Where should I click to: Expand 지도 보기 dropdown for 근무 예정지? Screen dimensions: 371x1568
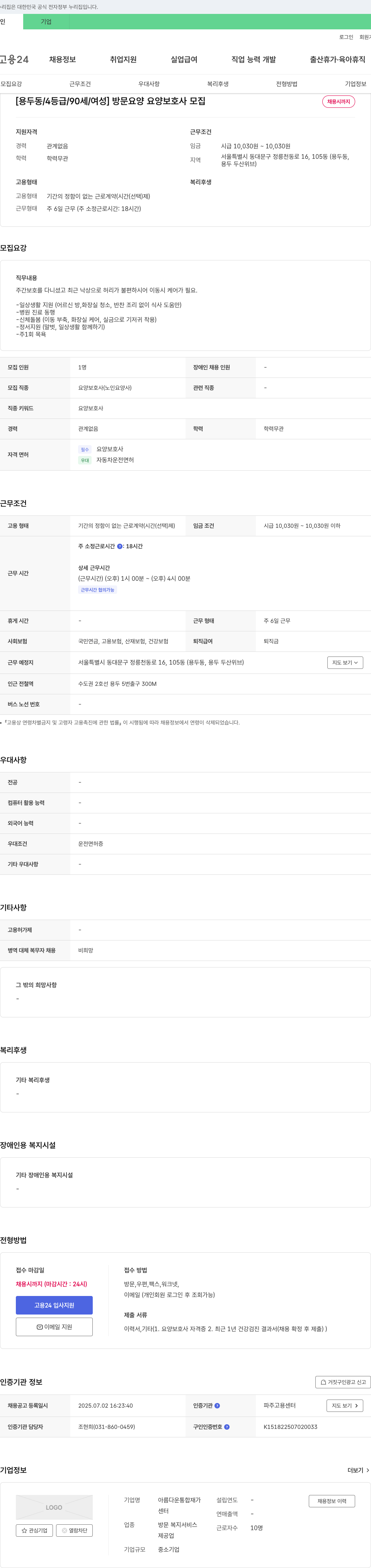click(345, 662)
